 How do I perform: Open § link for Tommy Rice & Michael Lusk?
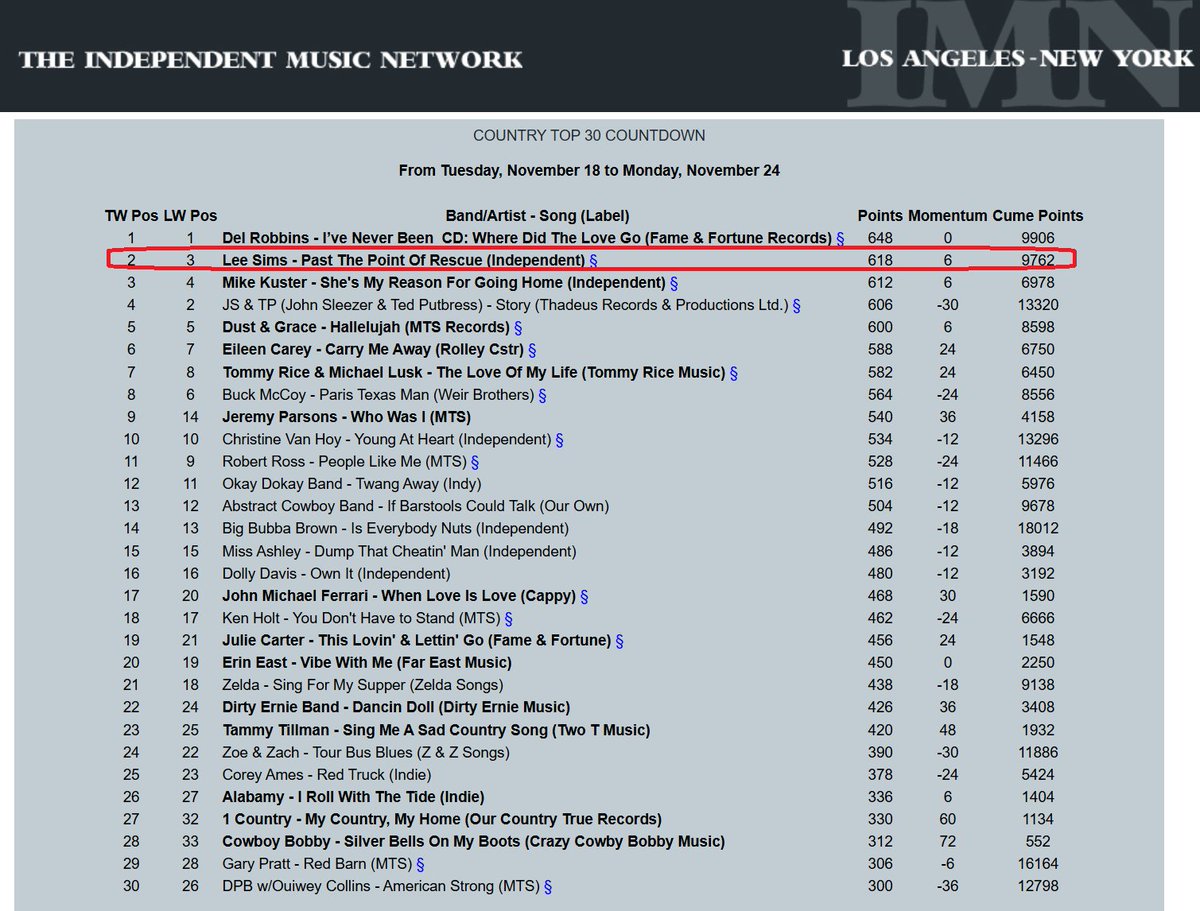pos(733,372)
